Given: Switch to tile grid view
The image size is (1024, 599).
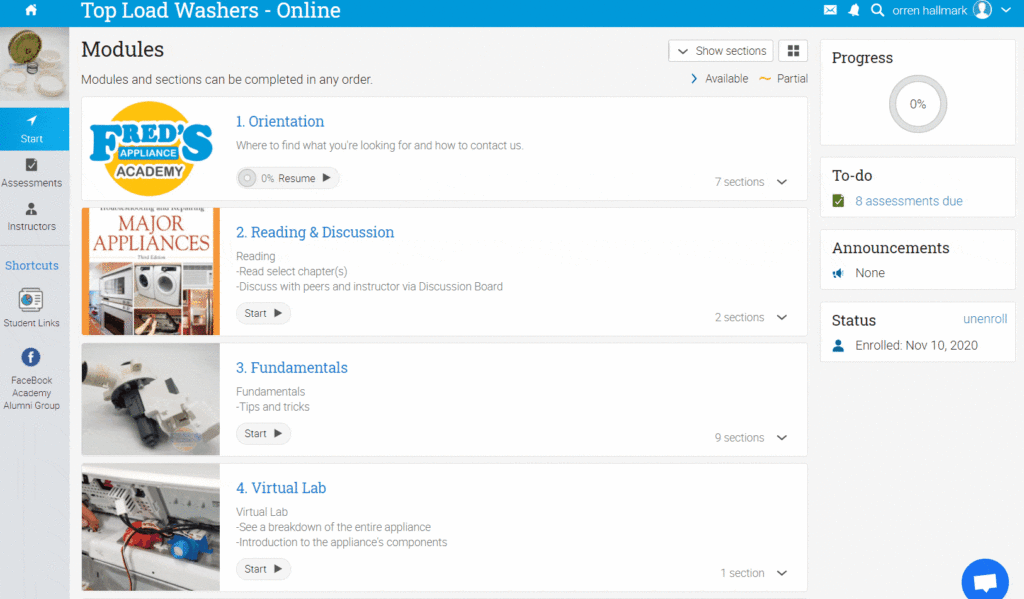Looking at the screenshot, I should coord(793,51).
